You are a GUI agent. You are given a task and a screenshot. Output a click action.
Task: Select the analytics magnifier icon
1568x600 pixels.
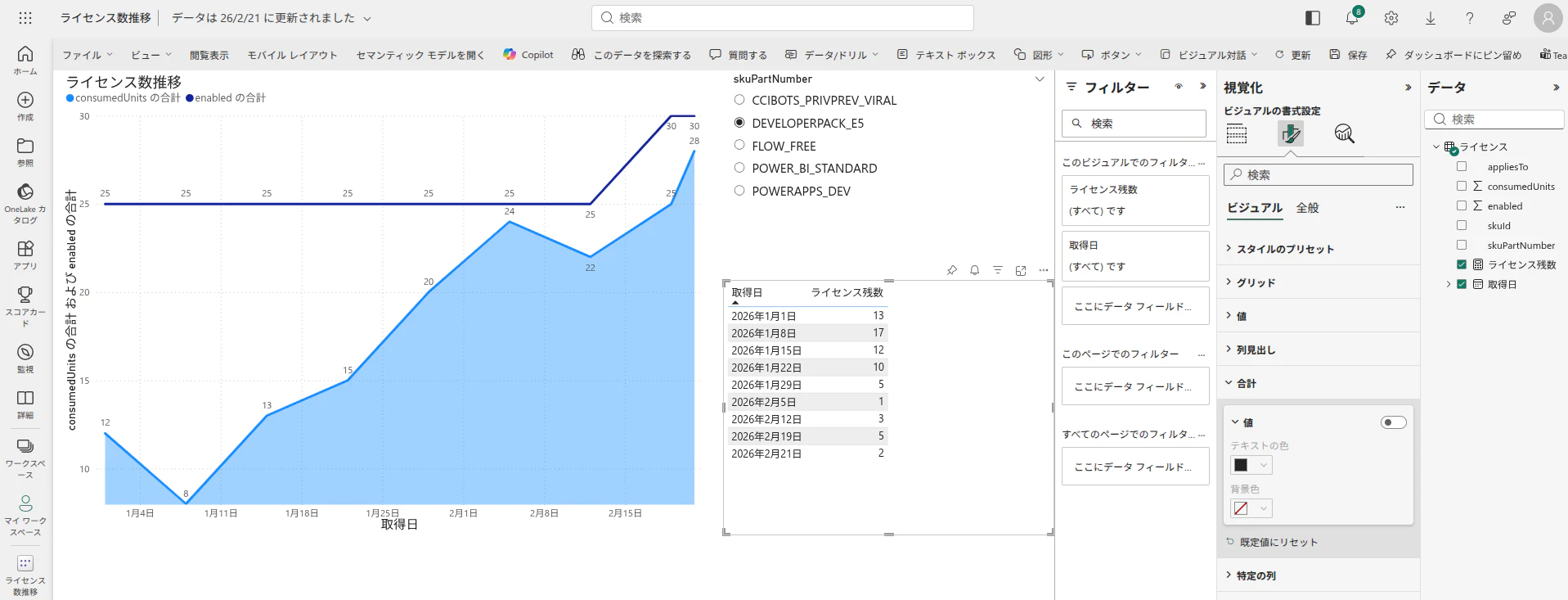tap(1344, 133)
